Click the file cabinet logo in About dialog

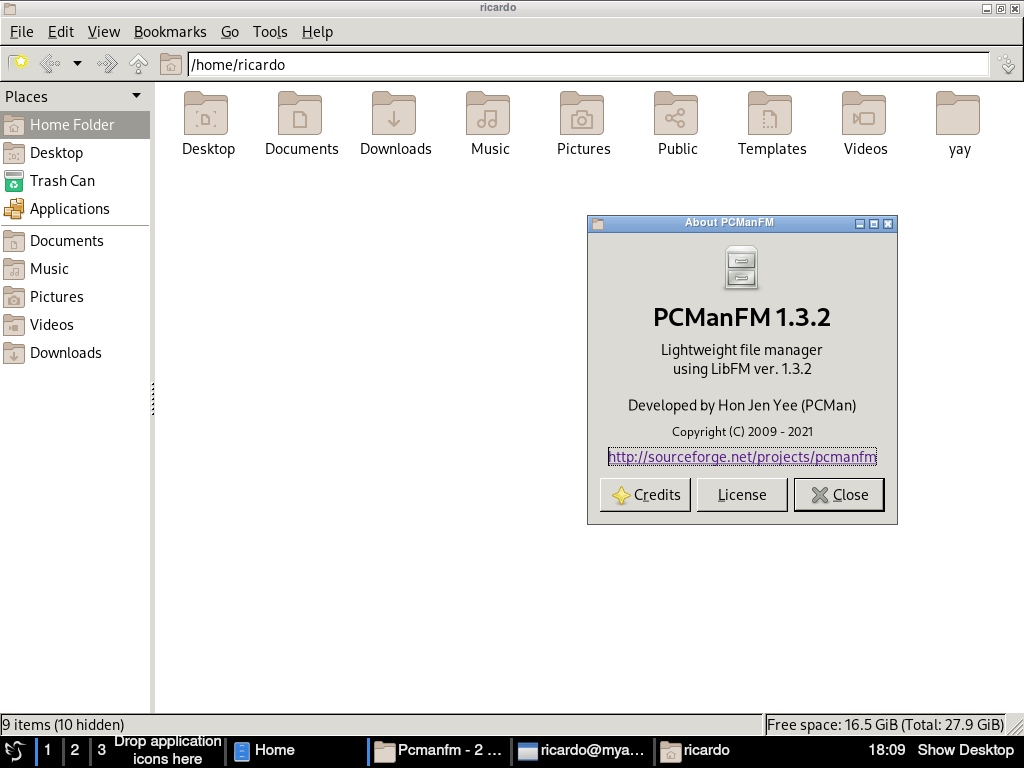741,267
